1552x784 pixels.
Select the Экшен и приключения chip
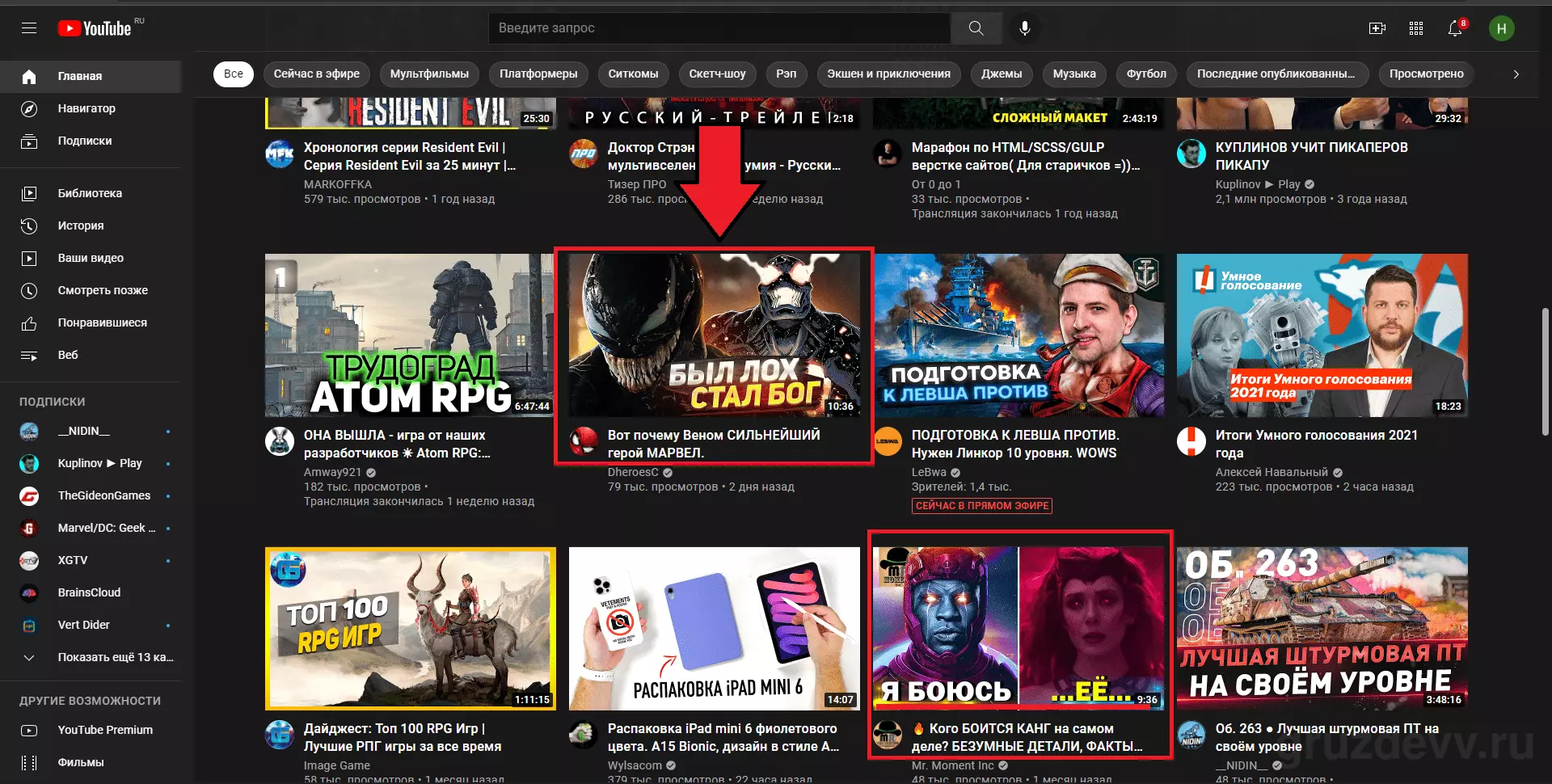(x=889, y=74)
